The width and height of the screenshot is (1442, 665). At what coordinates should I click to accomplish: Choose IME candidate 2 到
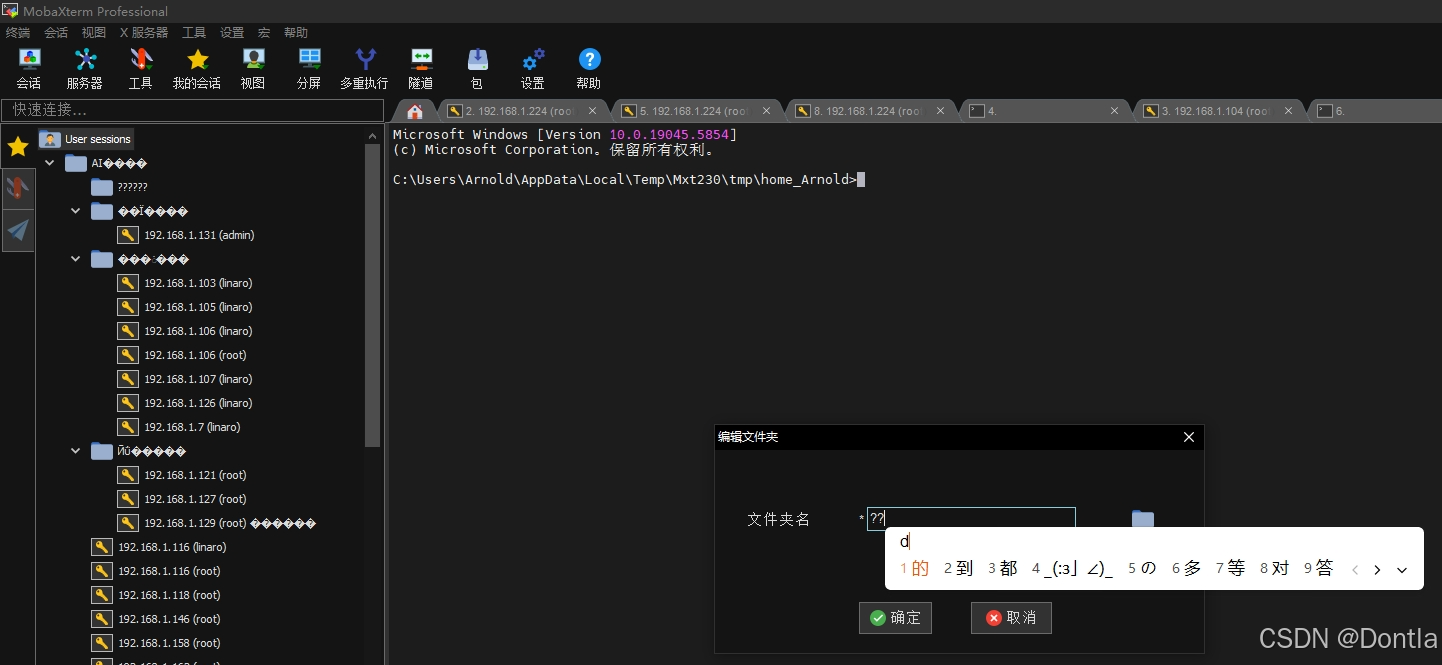[x=958, y=569]
